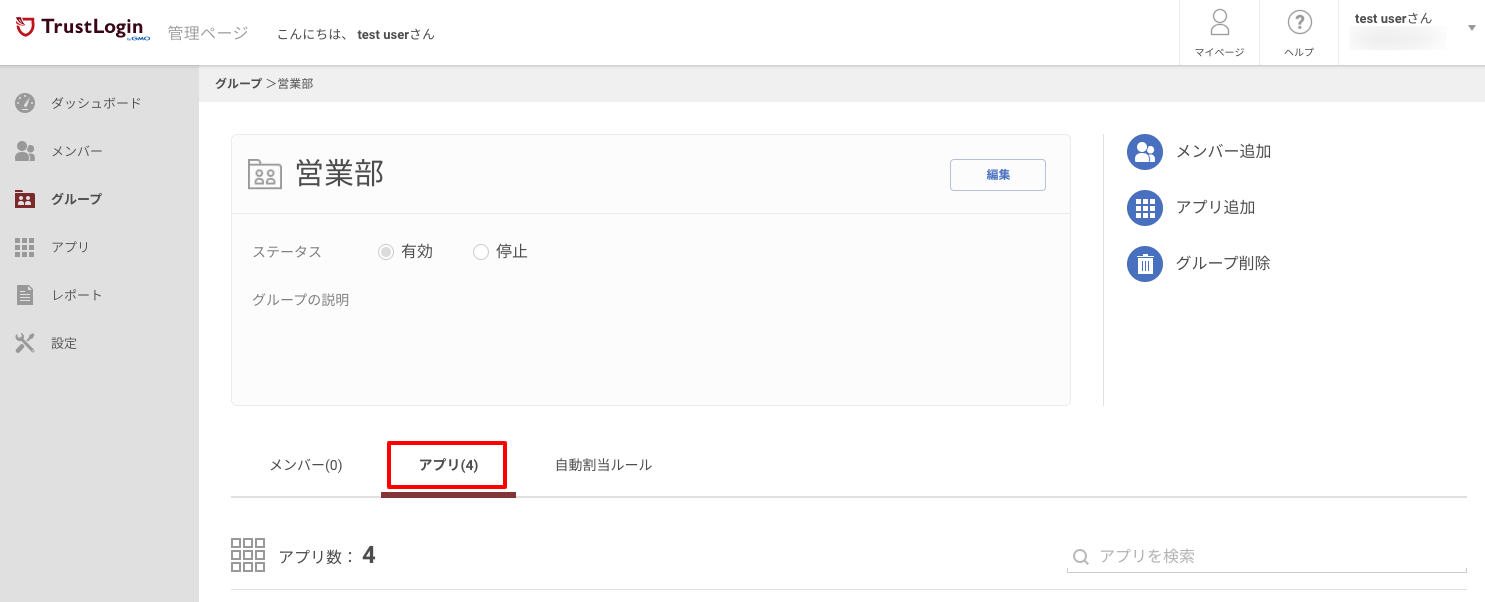Click the members people icon in sidebar
The width and height of the screenshot is (1485, 602).
[25, 151]
